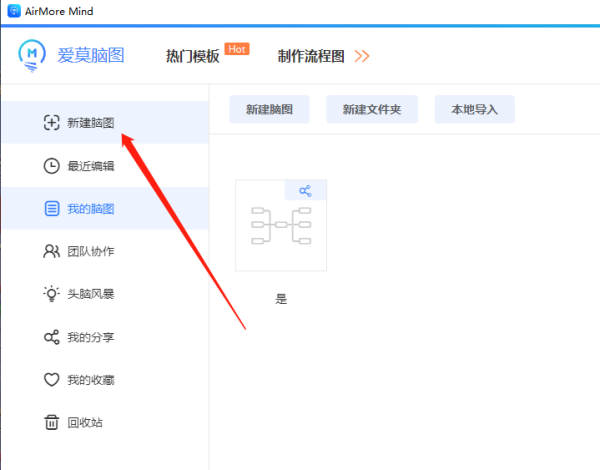This screenshot has width=600, height=470.
Task: Click the orange double-arrow next to 制作流程图
Action: point(362,56)
